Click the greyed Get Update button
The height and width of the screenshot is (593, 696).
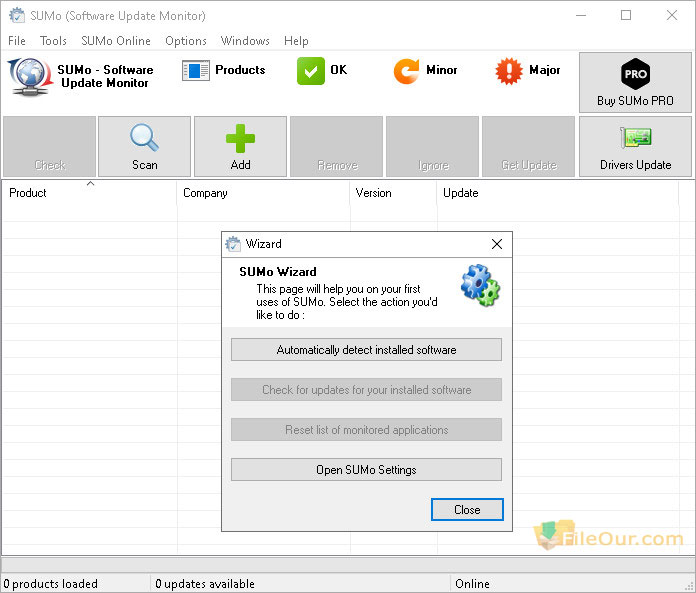click(528, 146)
